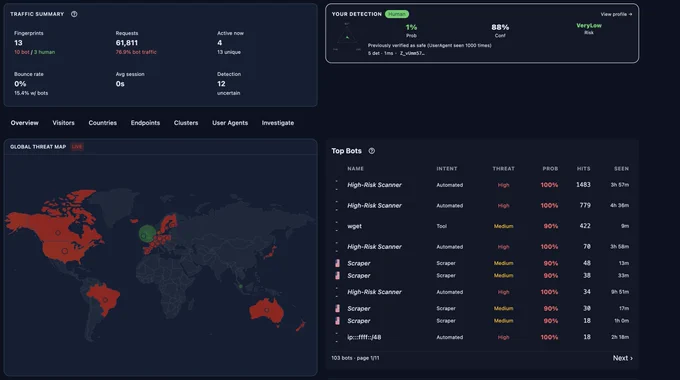680x380 pixels.
Task: Switch to Overview tab
Action: 25,123
